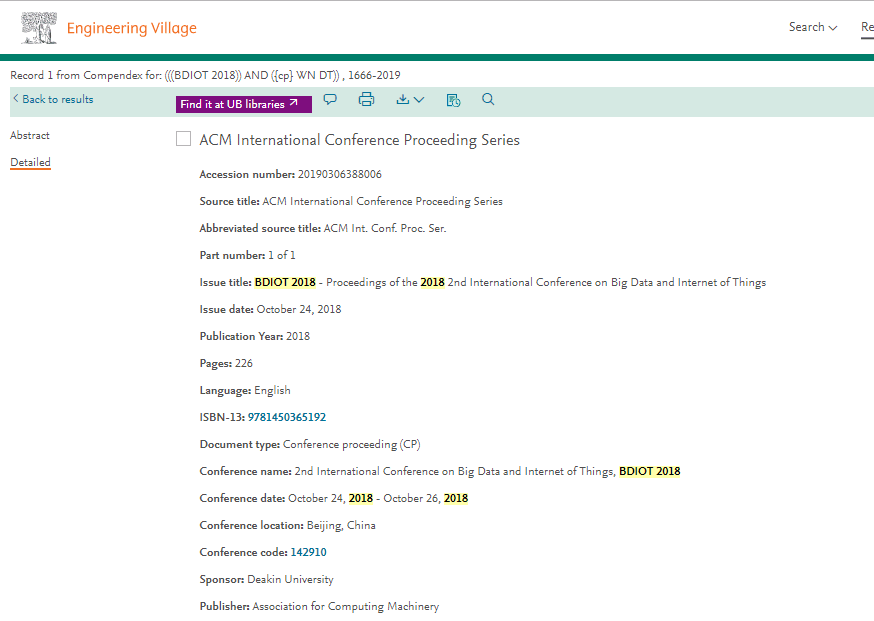Print this record using the printer icon
This screenshot has width=874, height=621.
click(366, 99)
